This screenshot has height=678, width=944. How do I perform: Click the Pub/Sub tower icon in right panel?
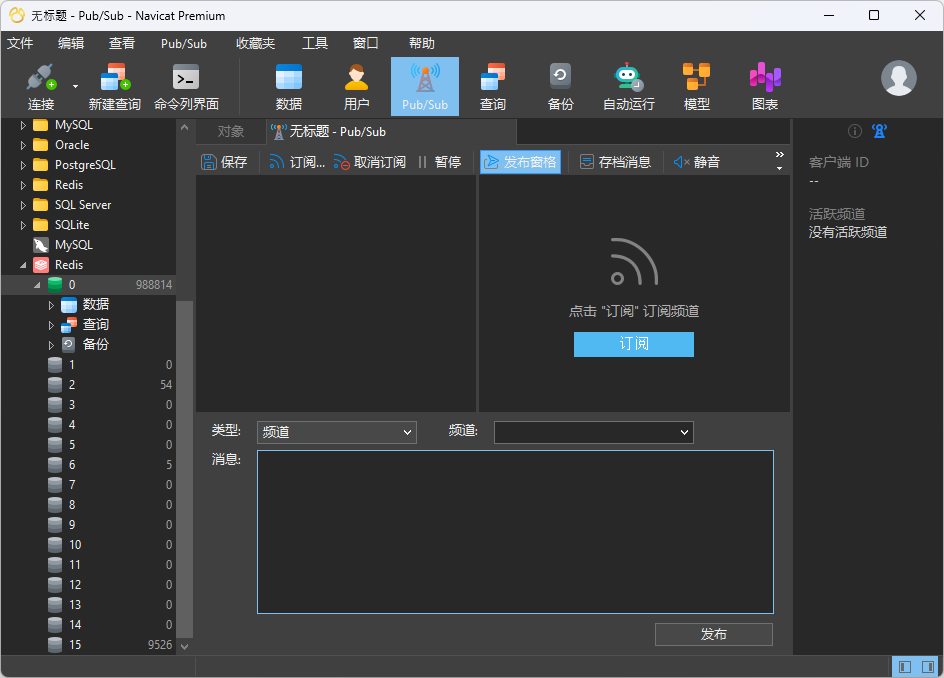click(879, 131)
